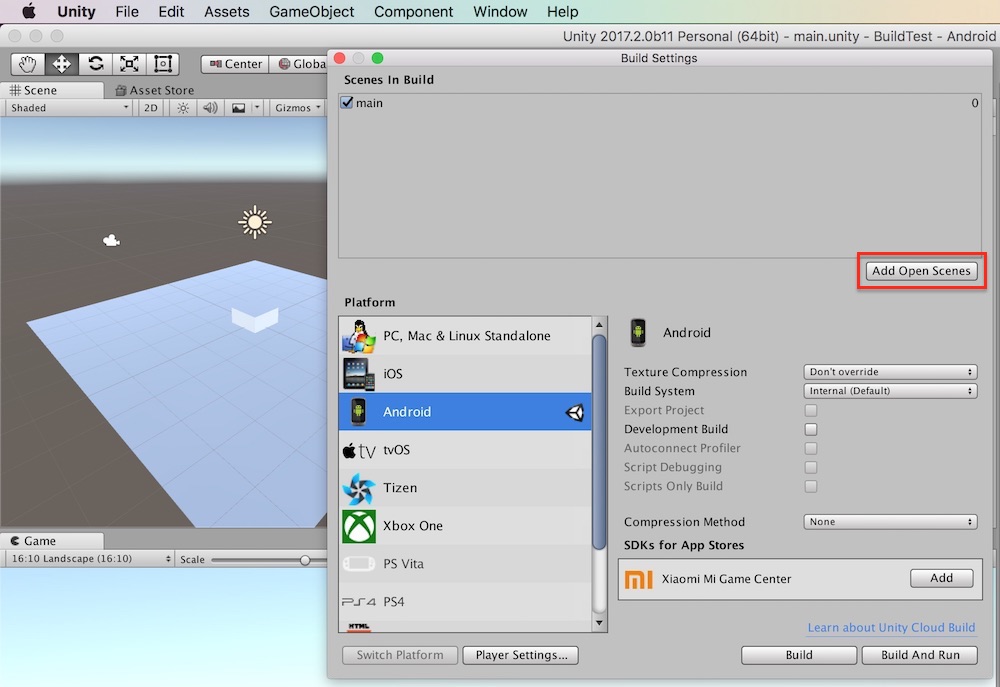The image size is (1000, 687).
Task: Open the Unity application menu
Action: pyautogui.click(x=76, y=11)
